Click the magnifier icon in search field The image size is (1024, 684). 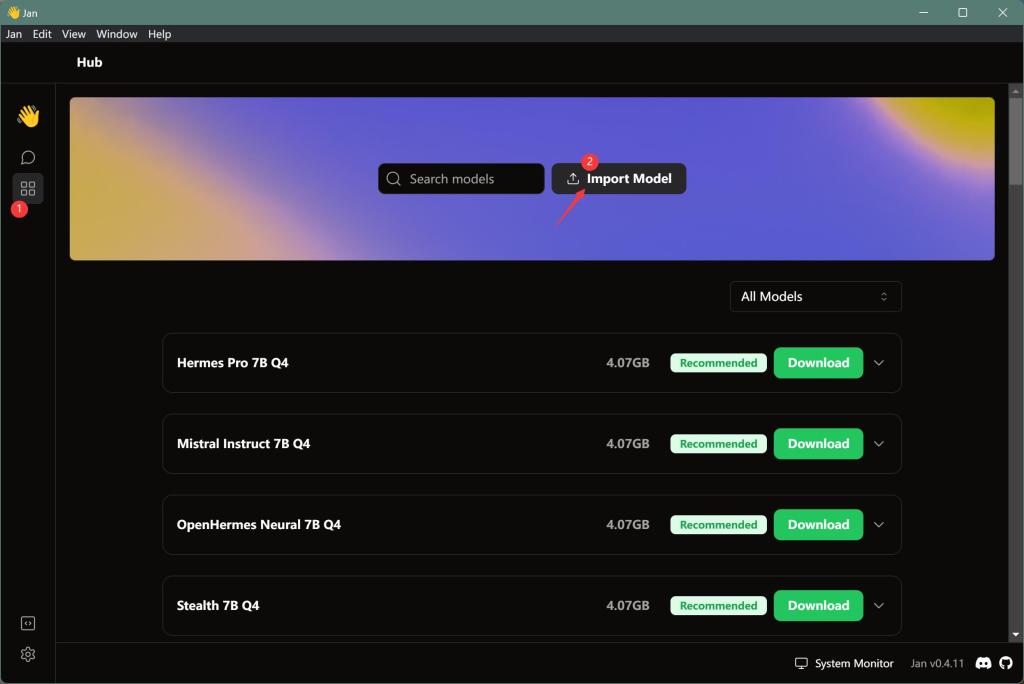393,178
